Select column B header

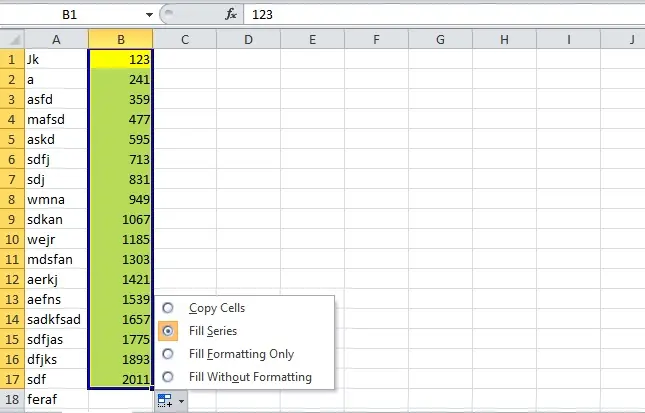tap(121, 39)
